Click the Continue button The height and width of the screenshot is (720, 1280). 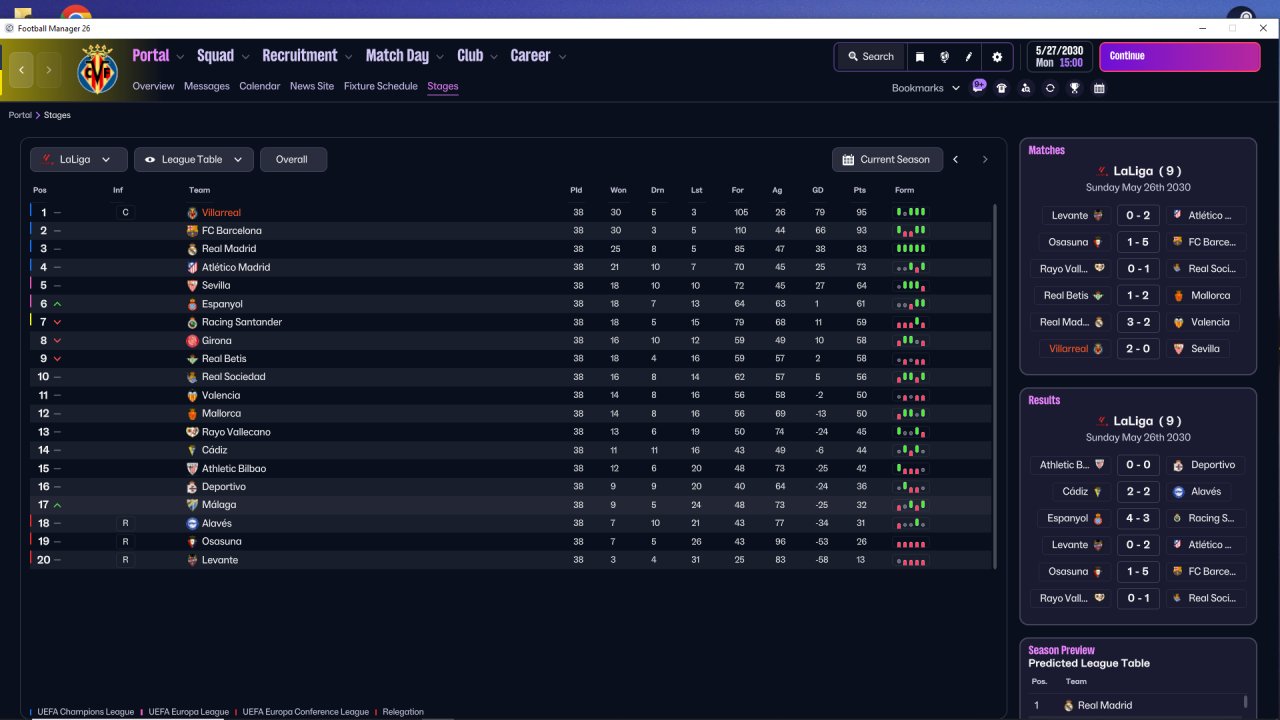tap(1180, 56)
